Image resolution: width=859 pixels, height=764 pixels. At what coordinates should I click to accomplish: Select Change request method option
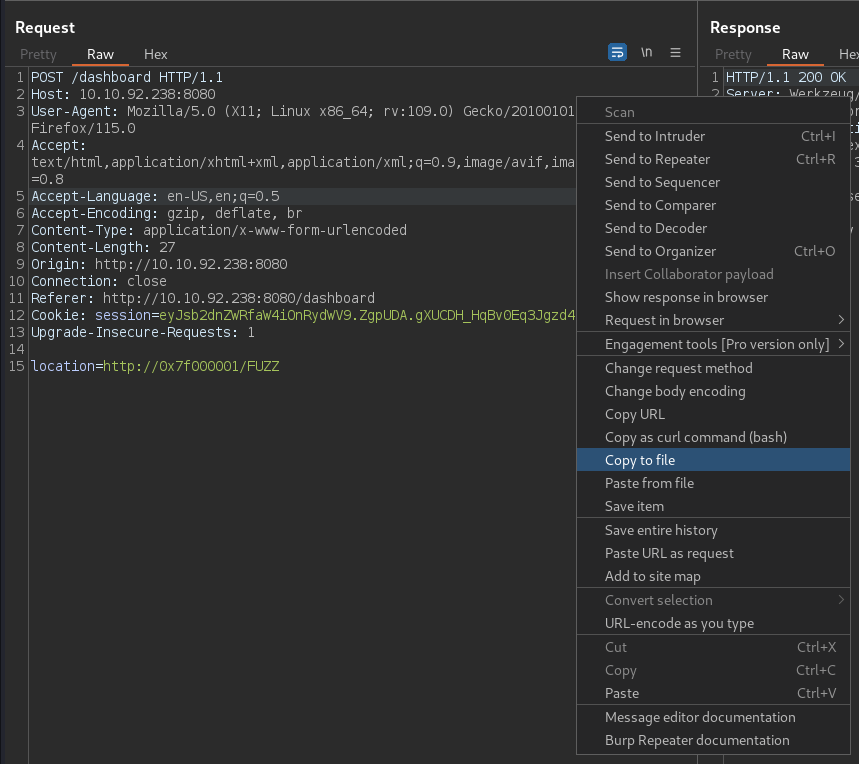pyautogui.click(x=678, y=368)
